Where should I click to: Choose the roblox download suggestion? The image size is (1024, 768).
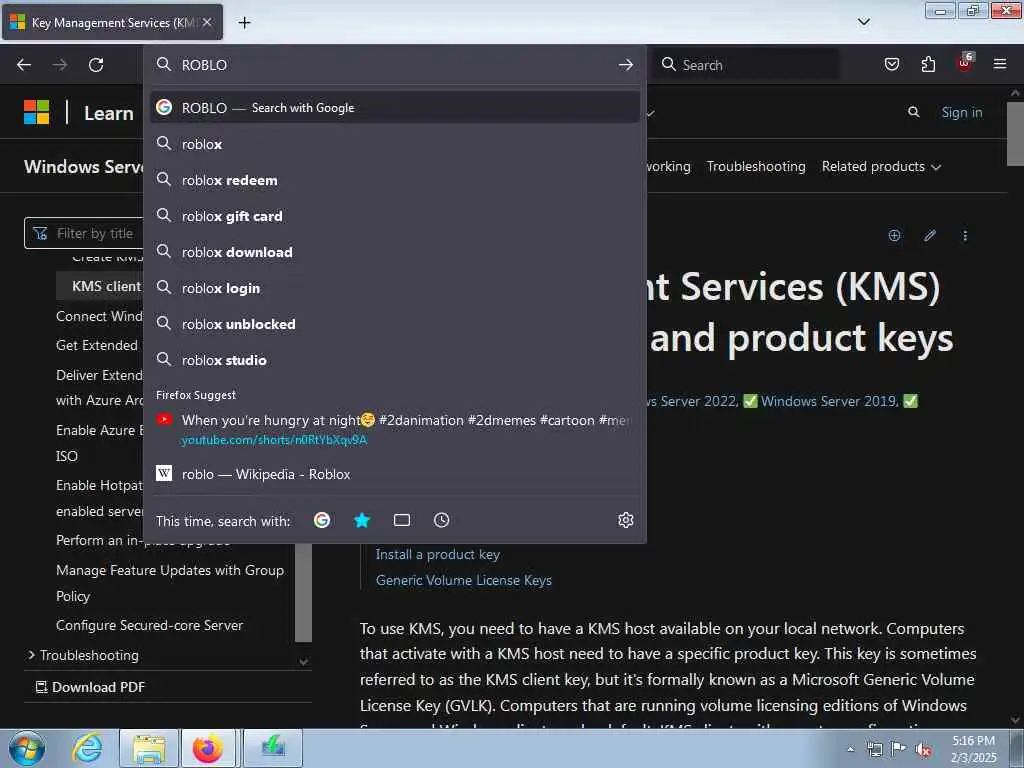tap(394, 252)
